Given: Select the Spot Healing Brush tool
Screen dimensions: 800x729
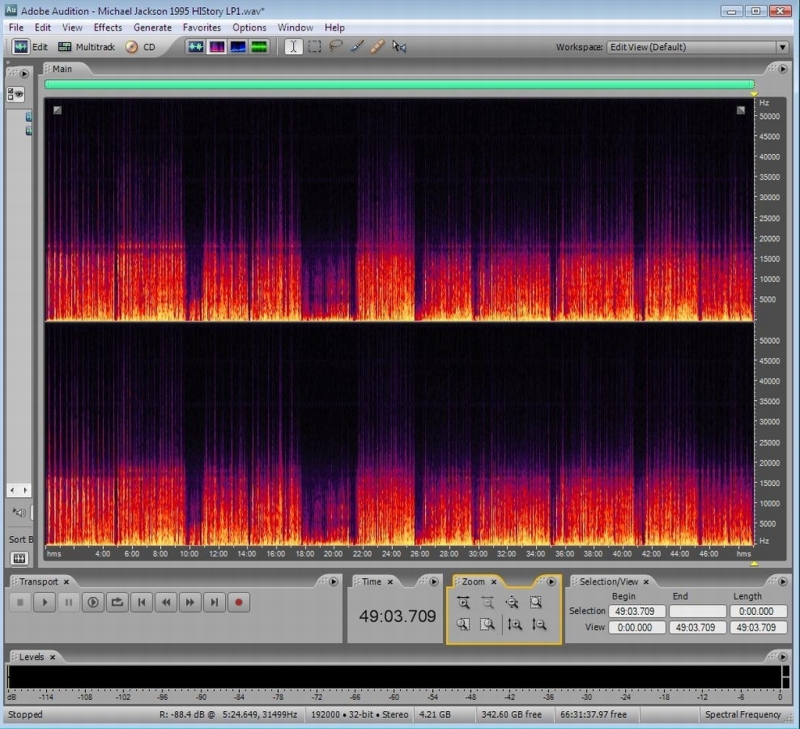Looking at the screenshot, I should [x=378, y=47].
